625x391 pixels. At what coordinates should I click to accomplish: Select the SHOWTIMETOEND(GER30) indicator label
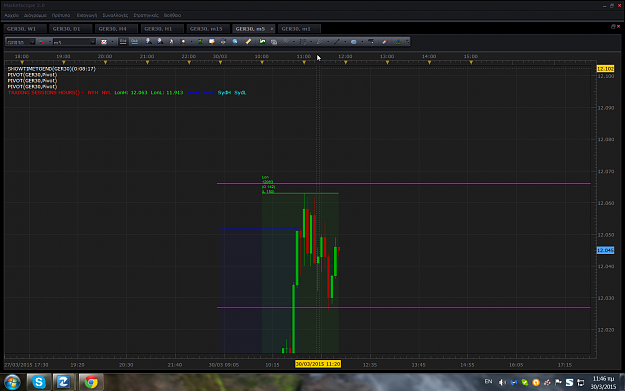51,69
